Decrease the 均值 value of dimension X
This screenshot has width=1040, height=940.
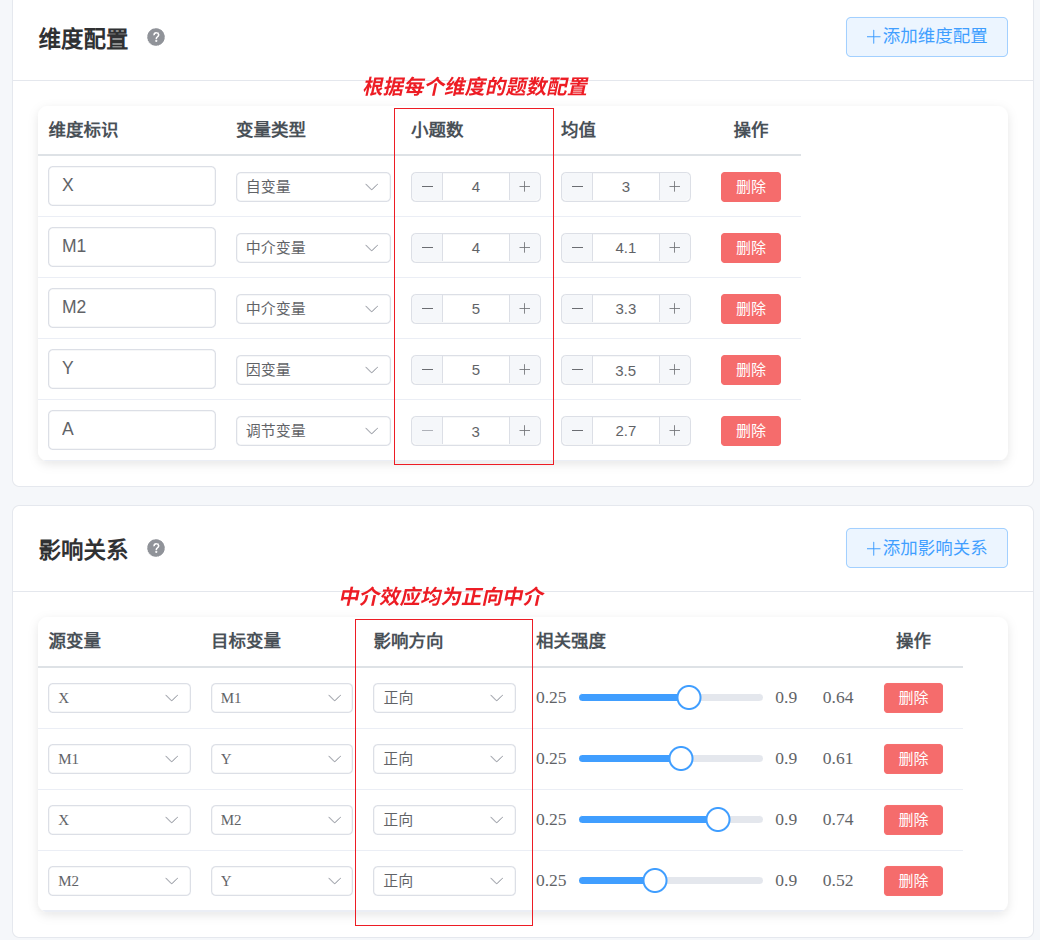577,186
